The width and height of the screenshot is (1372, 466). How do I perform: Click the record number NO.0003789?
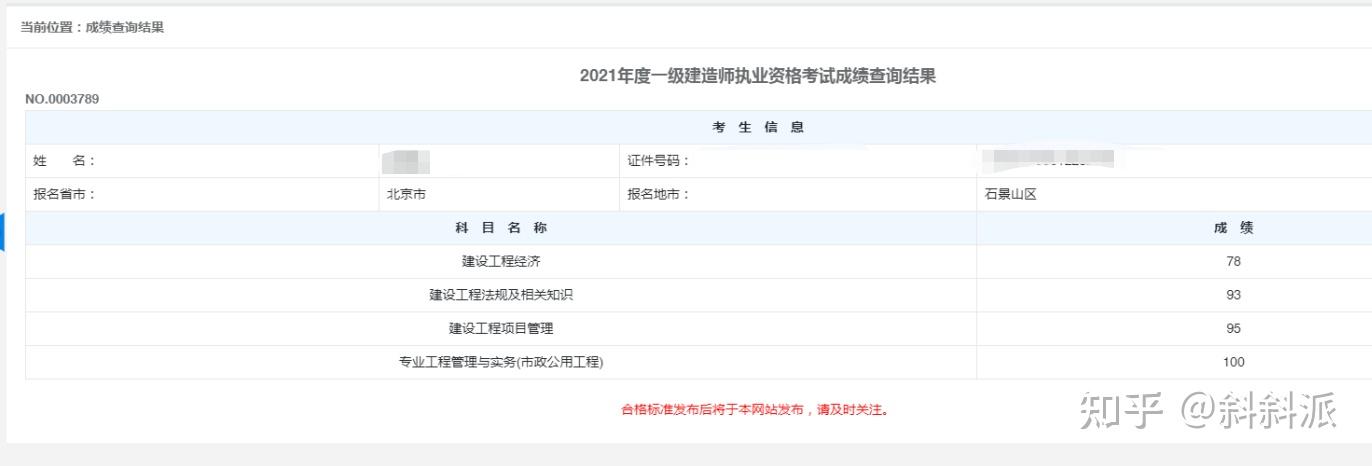pos(62,99)
